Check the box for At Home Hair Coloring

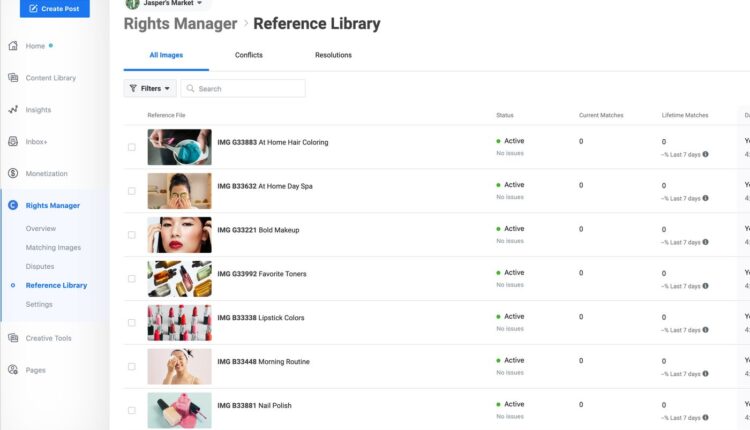point(132,147)
